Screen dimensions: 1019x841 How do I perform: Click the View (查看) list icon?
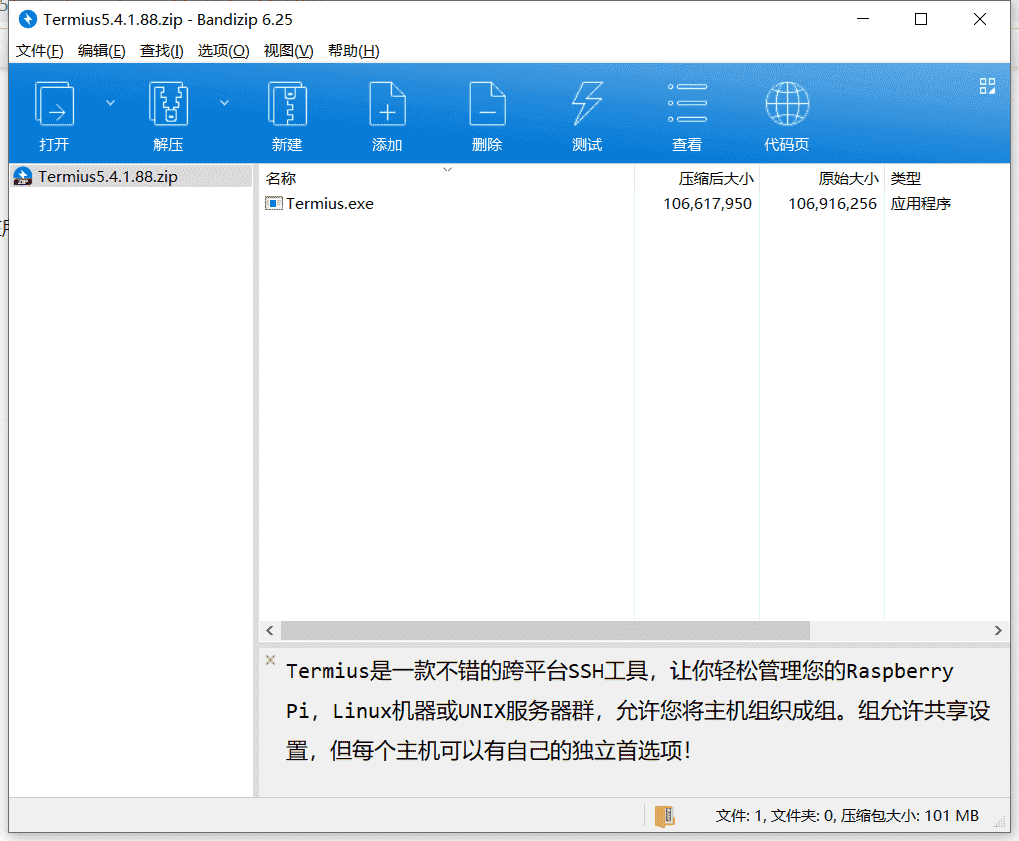point(688,103)
